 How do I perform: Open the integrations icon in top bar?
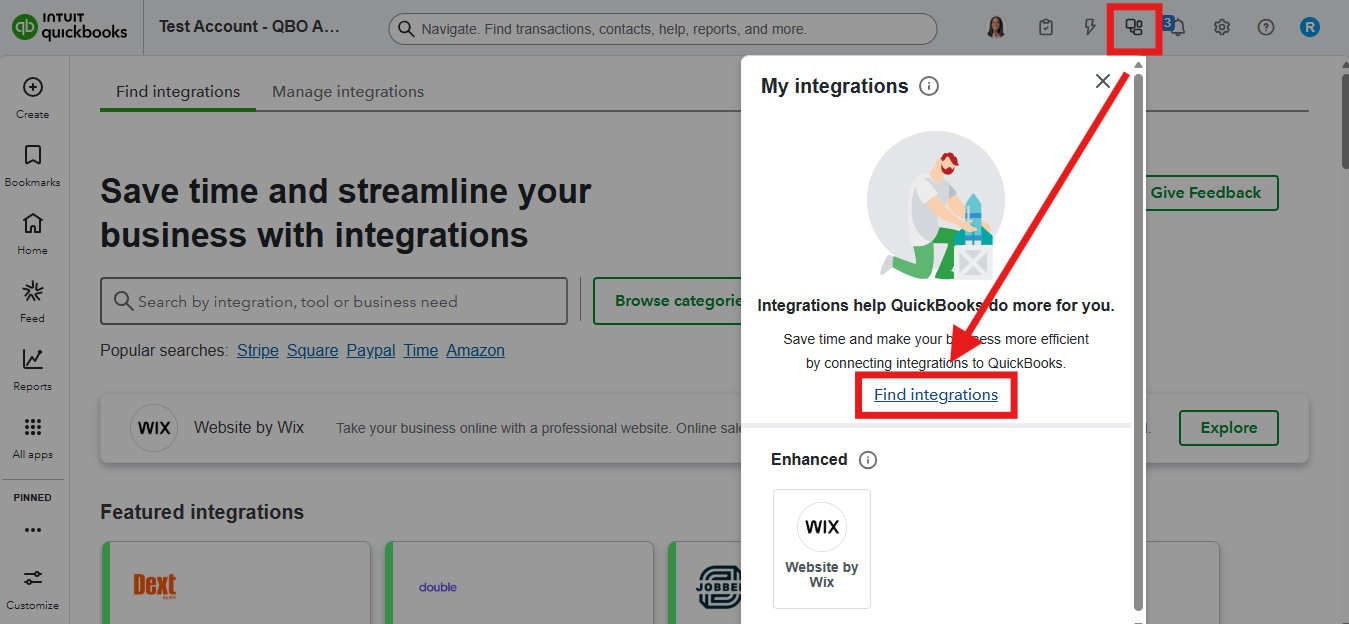1134,28
